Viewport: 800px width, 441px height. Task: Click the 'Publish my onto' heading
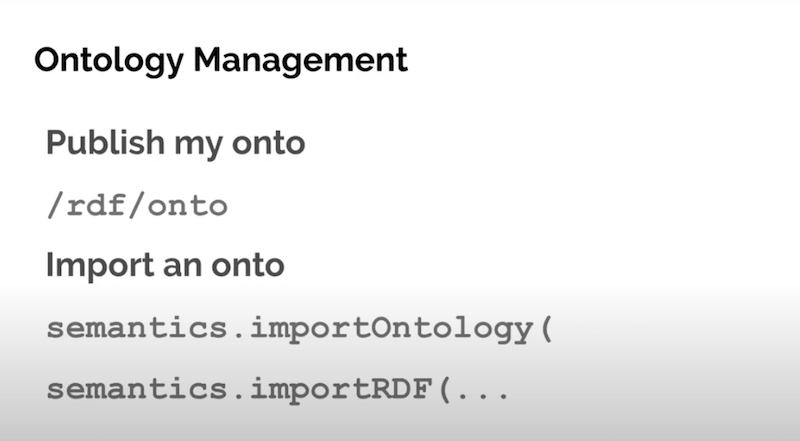tap(176, 143)
